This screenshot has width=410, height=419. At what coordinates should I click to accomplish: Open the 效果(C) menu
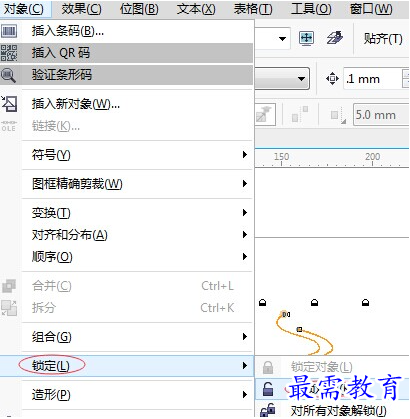81,9
